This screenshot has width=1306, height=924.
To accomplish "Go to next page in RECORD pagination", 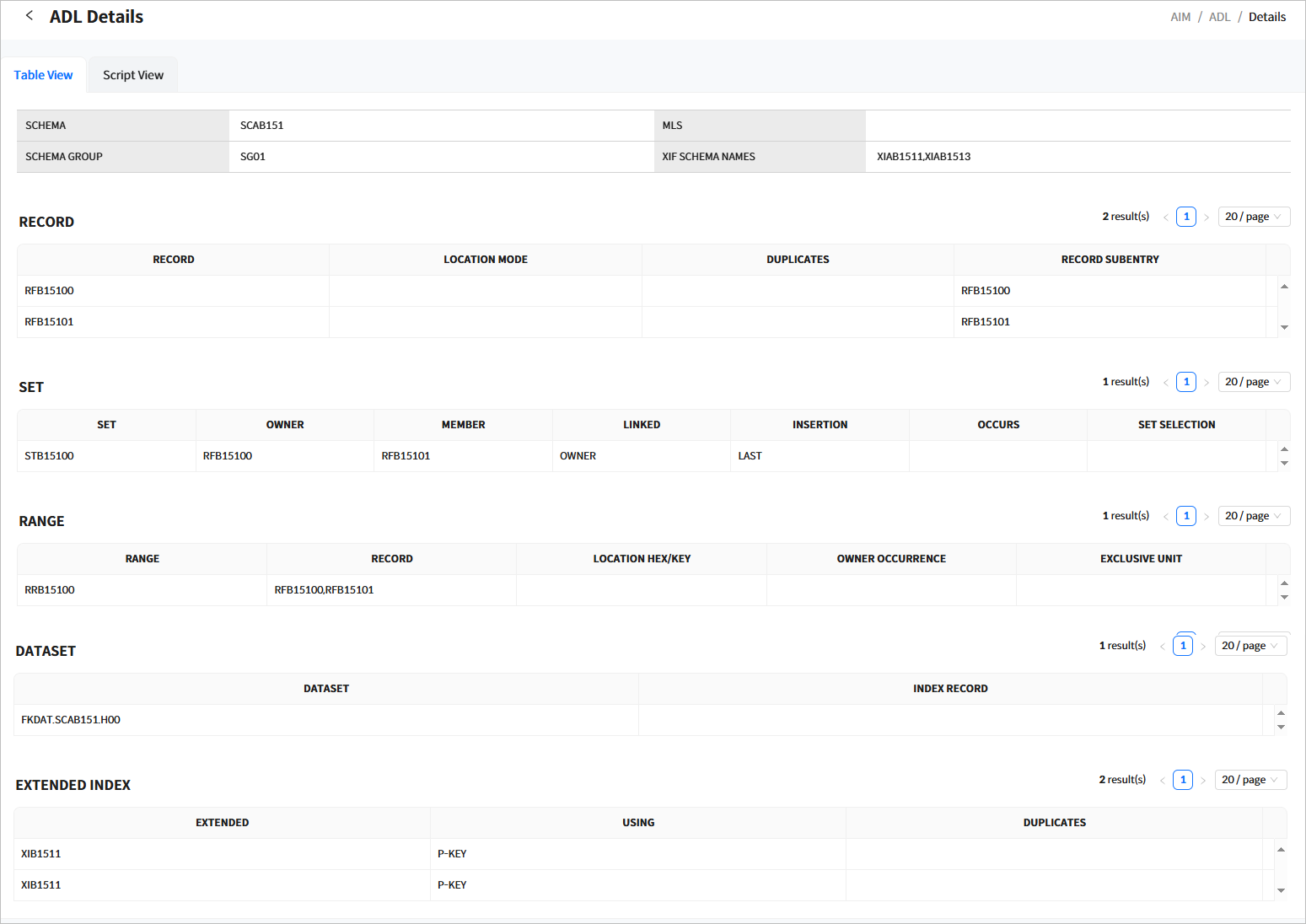I will tap(1207, 218).
